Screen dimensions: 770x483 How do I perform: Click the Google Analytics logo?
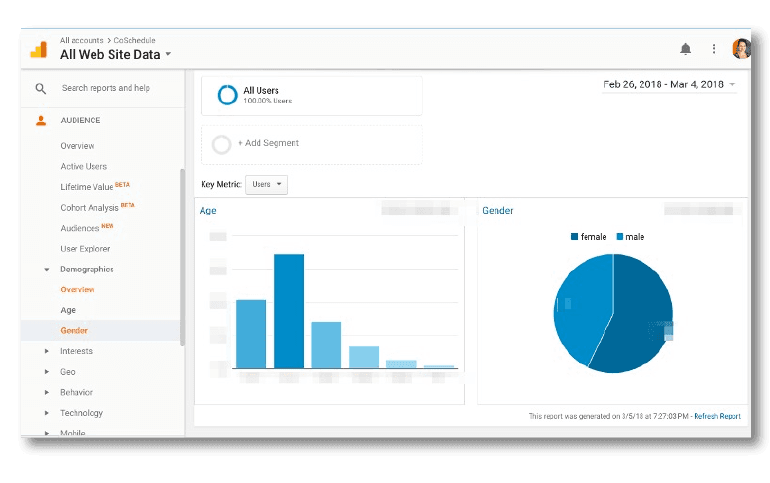pyautogui.click(x=38, y=49)
